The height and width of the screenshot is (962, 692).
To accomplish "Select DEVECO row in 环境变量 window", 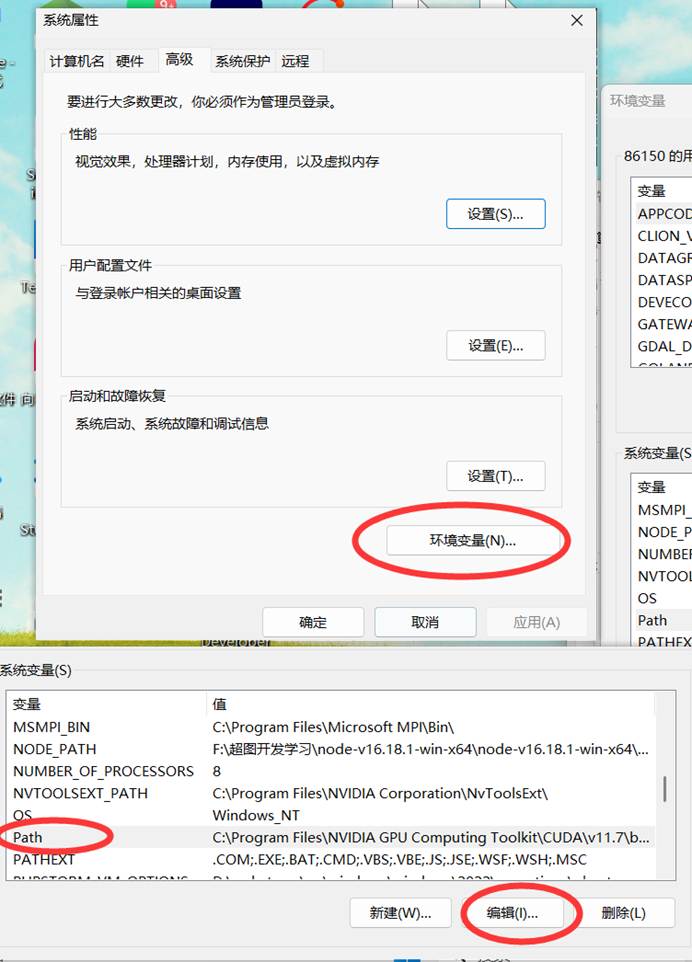I will [664, 302].
